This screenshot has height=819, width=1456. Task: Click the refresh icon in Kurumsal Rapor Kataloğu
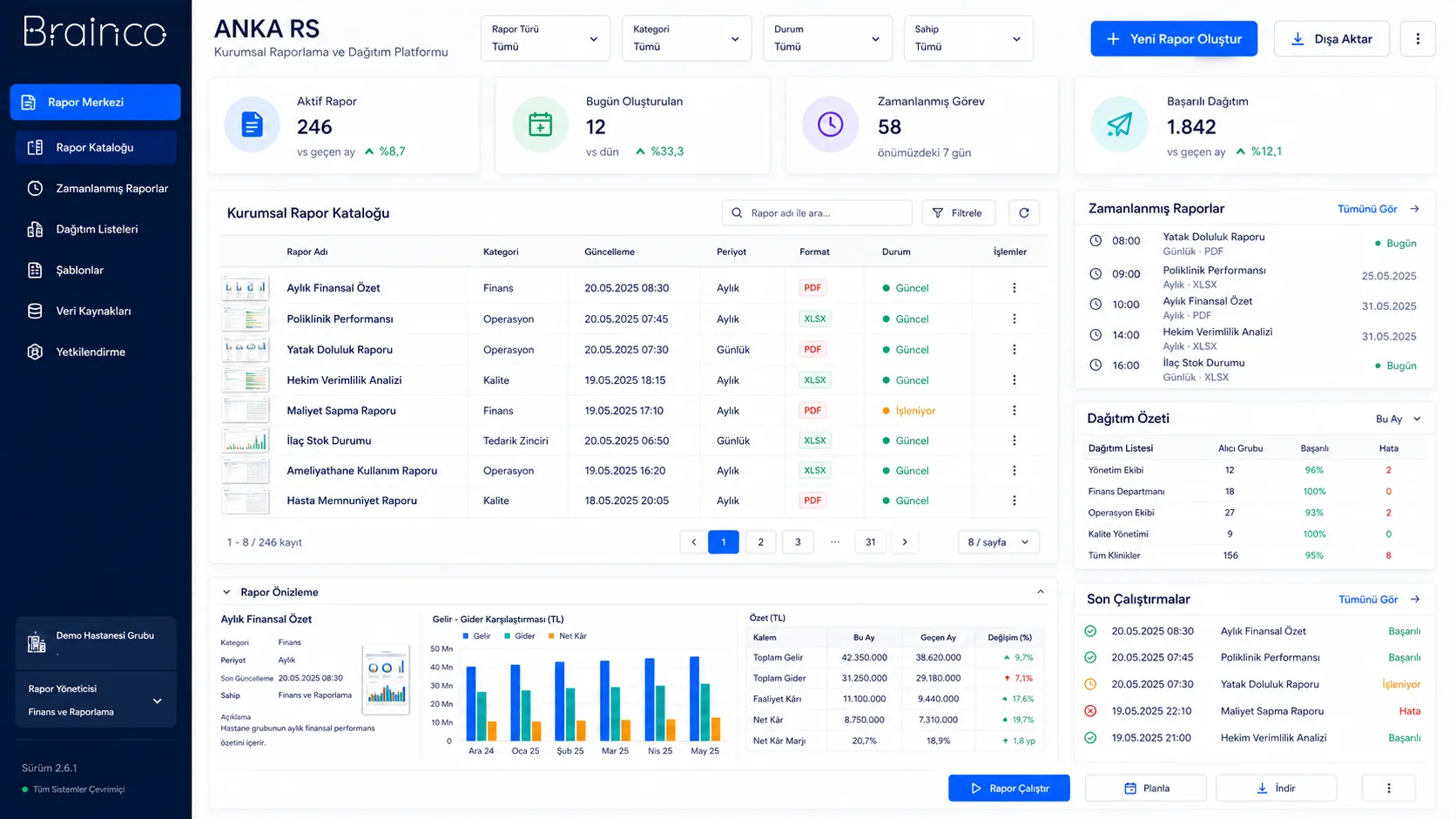tap(1023, 213)
